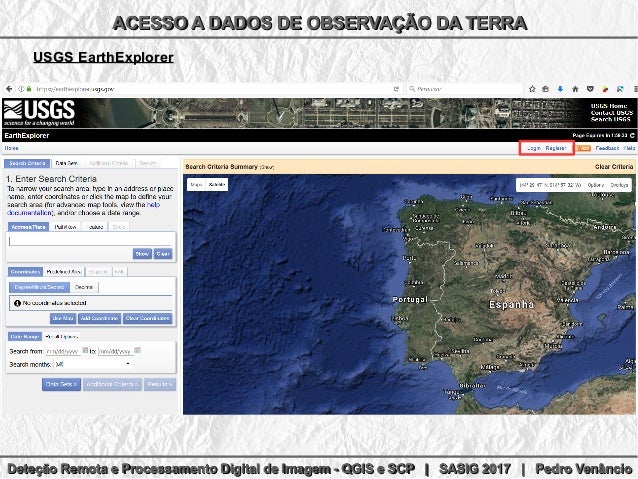Click the browser address bar

[x=212, y=89]
